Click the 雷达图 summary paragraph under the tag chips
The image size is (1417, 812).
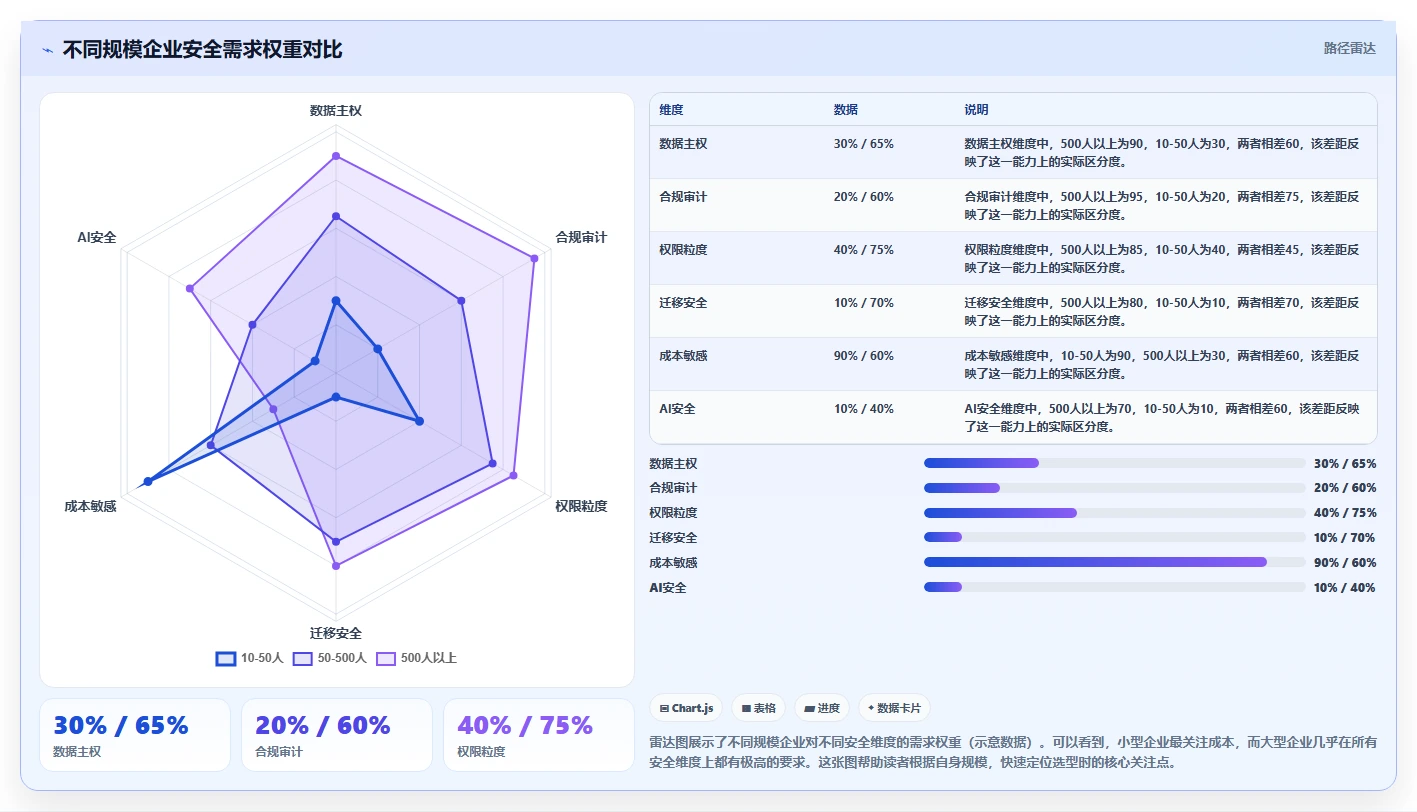[x=1013, y=752]
